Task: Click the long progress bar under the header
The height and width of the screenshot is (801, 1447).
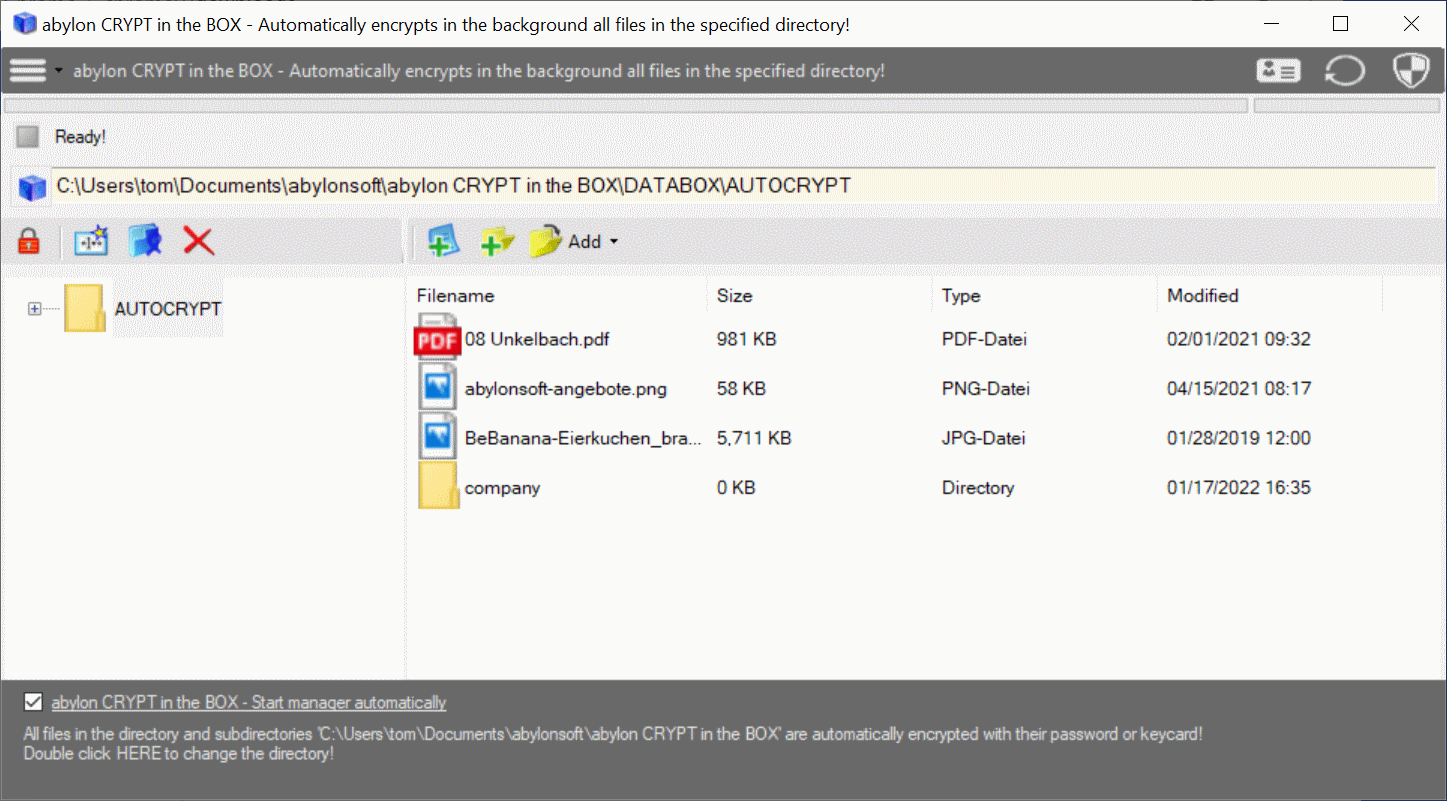Action: point(625,105)
